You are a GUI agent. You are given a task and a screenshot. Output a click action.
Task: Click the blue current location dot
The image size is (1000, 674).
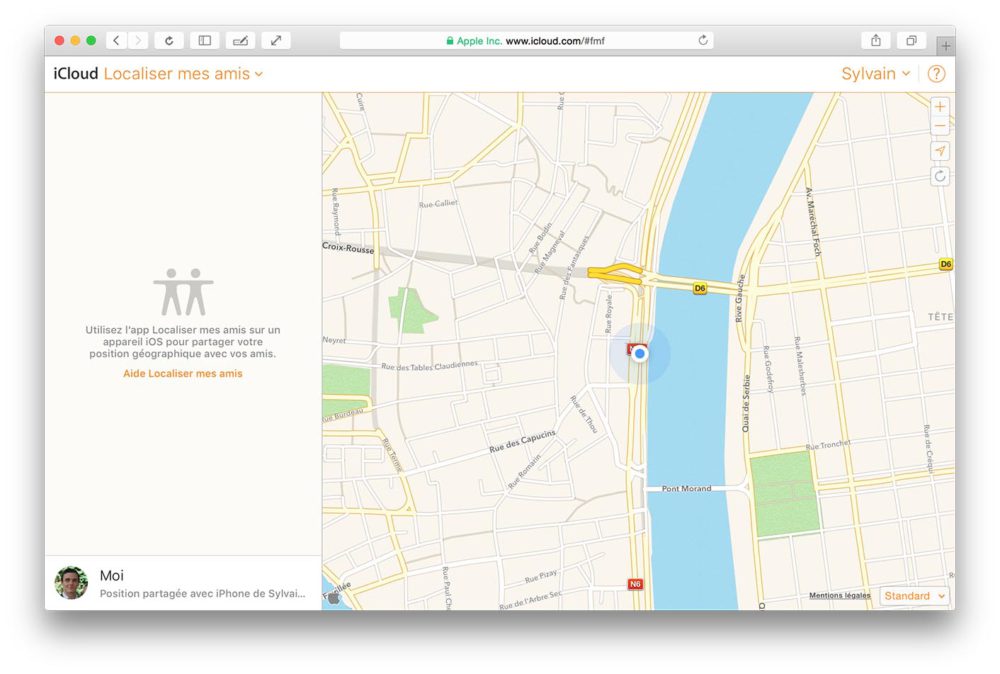click(x=640, y=353)
